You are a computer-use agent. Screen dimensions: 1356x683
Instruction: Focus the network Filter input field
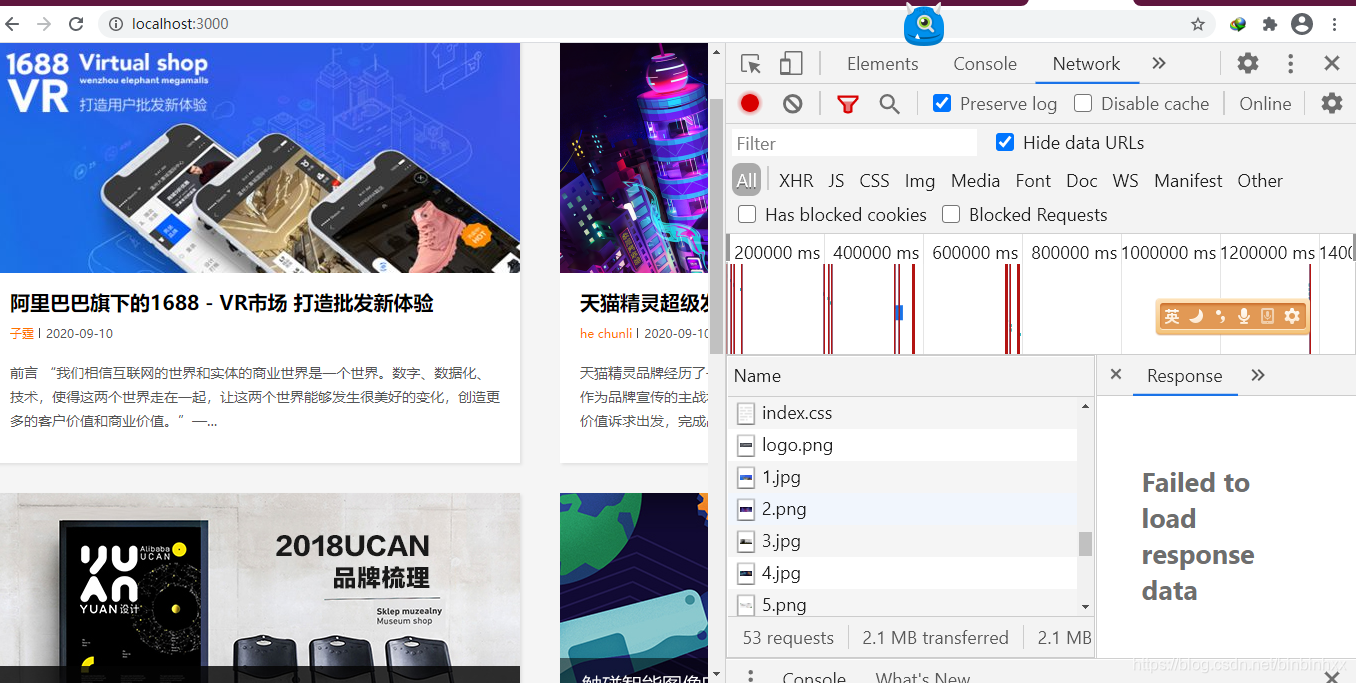[854, 143]
